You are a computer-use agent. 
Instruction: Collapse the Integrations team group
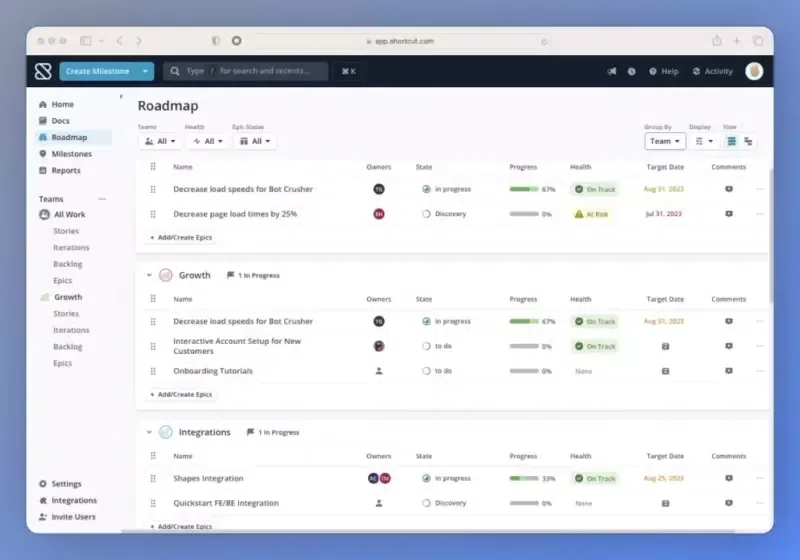pos(149,432)
